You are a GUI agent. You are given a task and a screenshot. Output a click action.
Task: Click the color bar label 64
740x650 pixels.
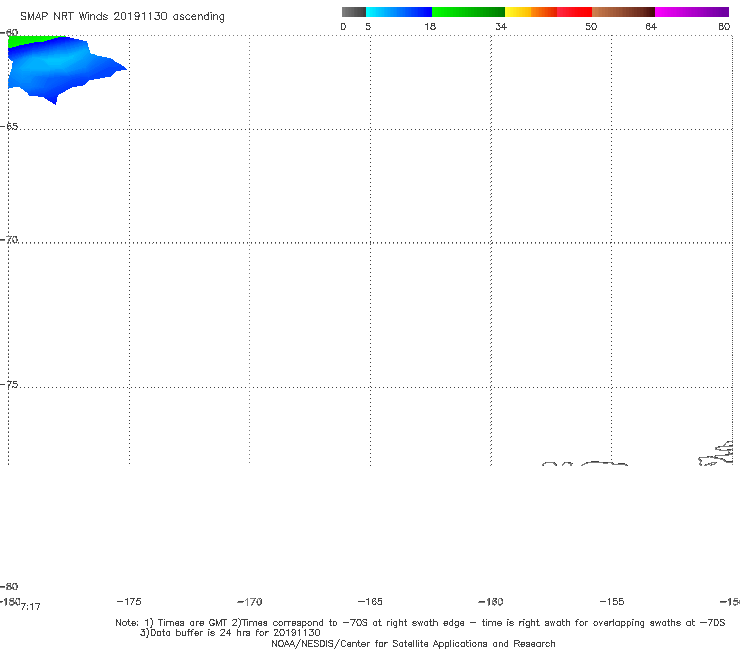click(651, 27)
